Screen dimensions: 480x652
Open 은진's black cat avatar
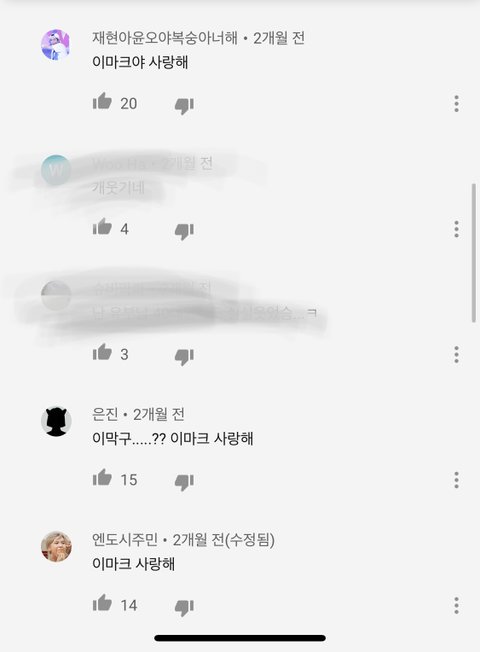tap(56, 421)
